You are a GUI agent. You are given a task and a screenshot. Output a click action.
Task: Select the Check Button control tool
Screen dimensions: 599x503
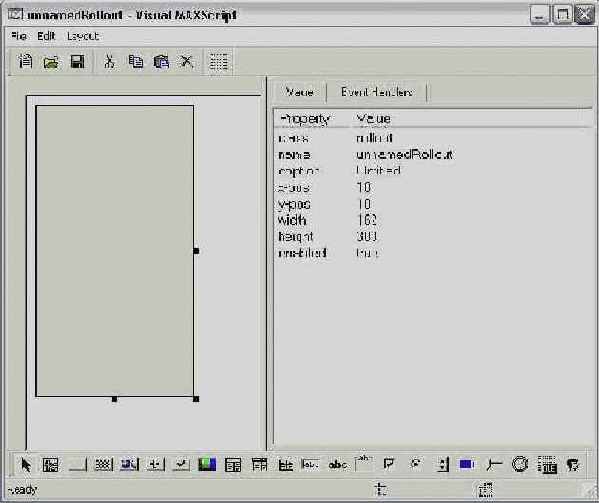pyautogui.click(x=181, y=464)
